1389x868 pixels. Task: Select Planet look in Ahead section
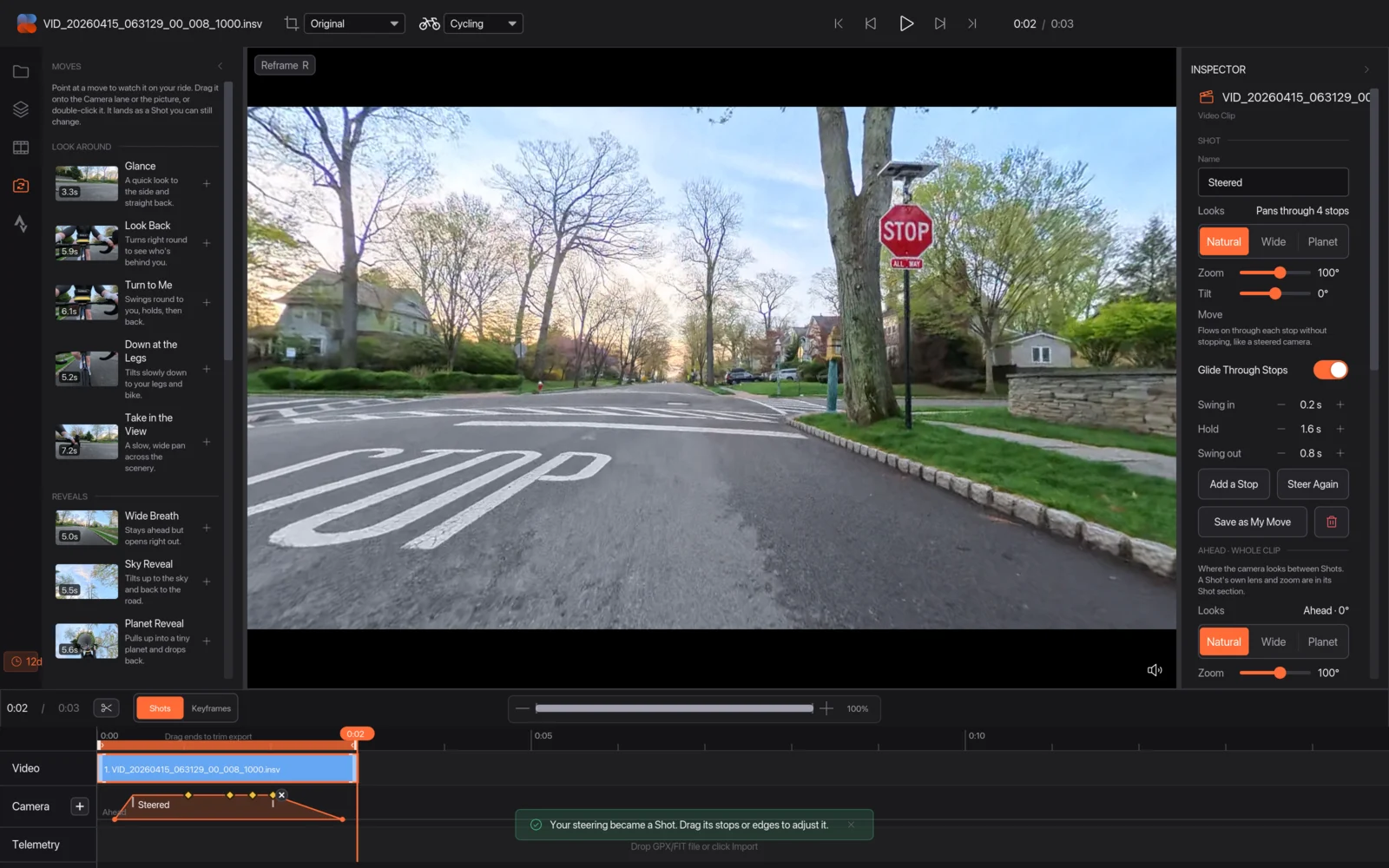point(1322,642)
